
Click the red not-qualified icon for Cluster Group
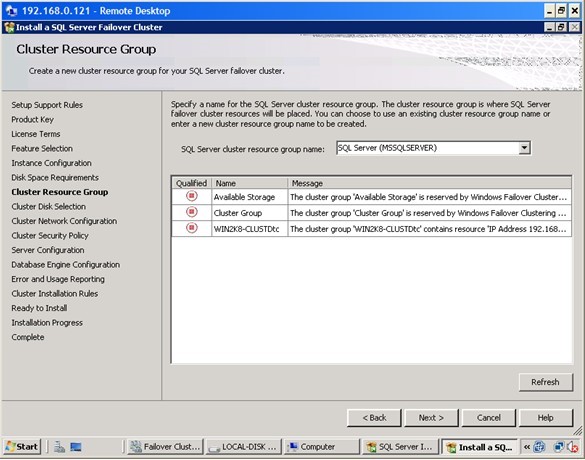[192, 212]
